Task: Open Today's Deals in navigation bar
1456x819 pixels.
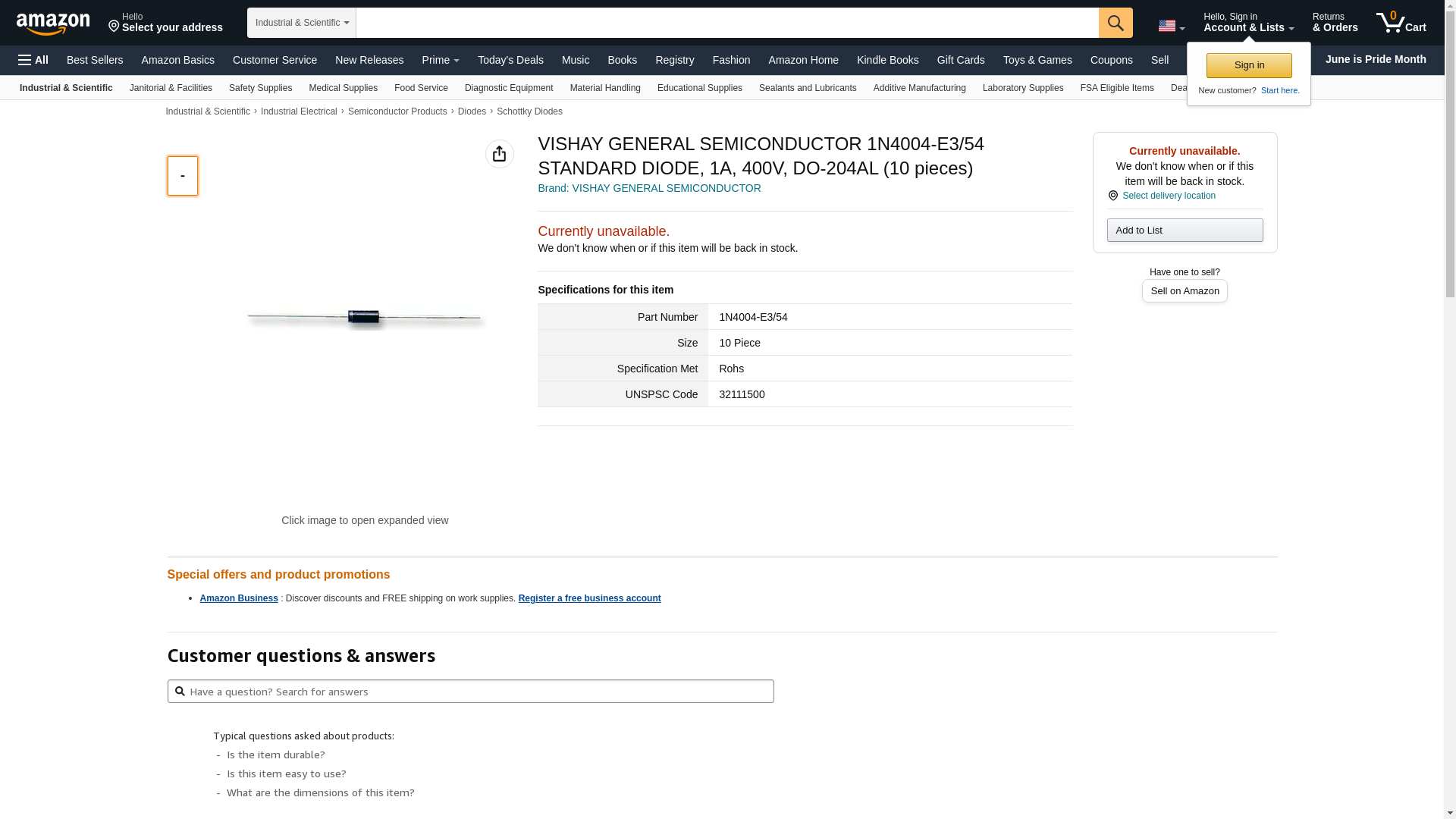Action: coord(510,60)
